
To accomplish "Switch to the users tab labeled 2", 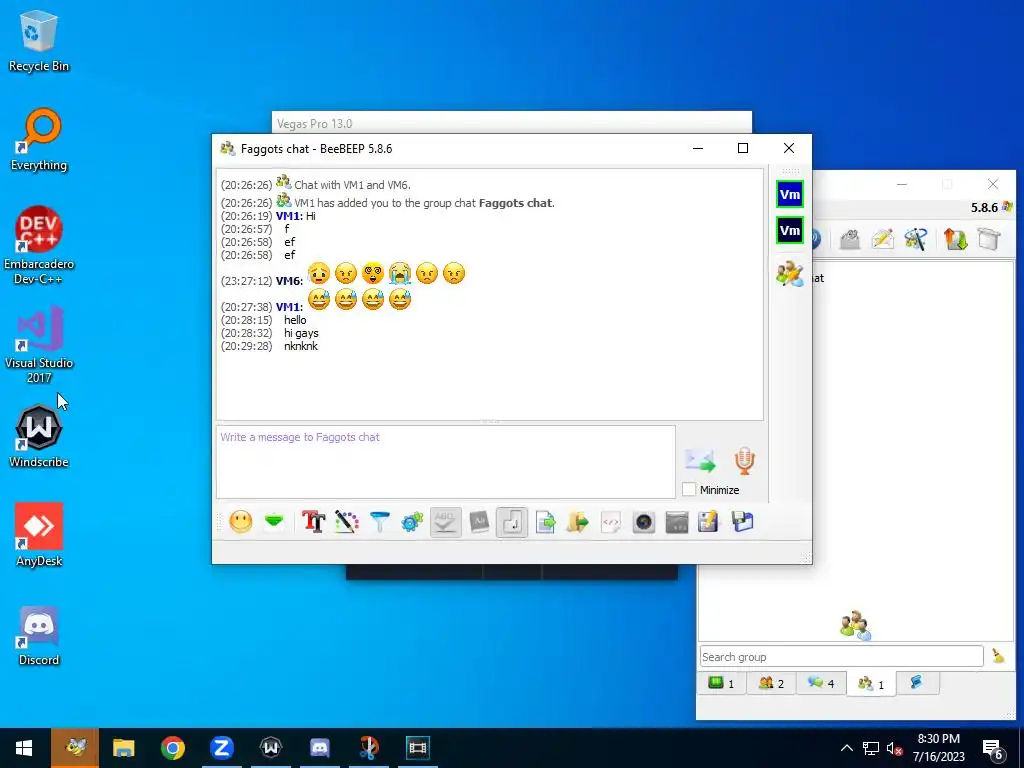I will pyautogui.click(x=771, y=683).
